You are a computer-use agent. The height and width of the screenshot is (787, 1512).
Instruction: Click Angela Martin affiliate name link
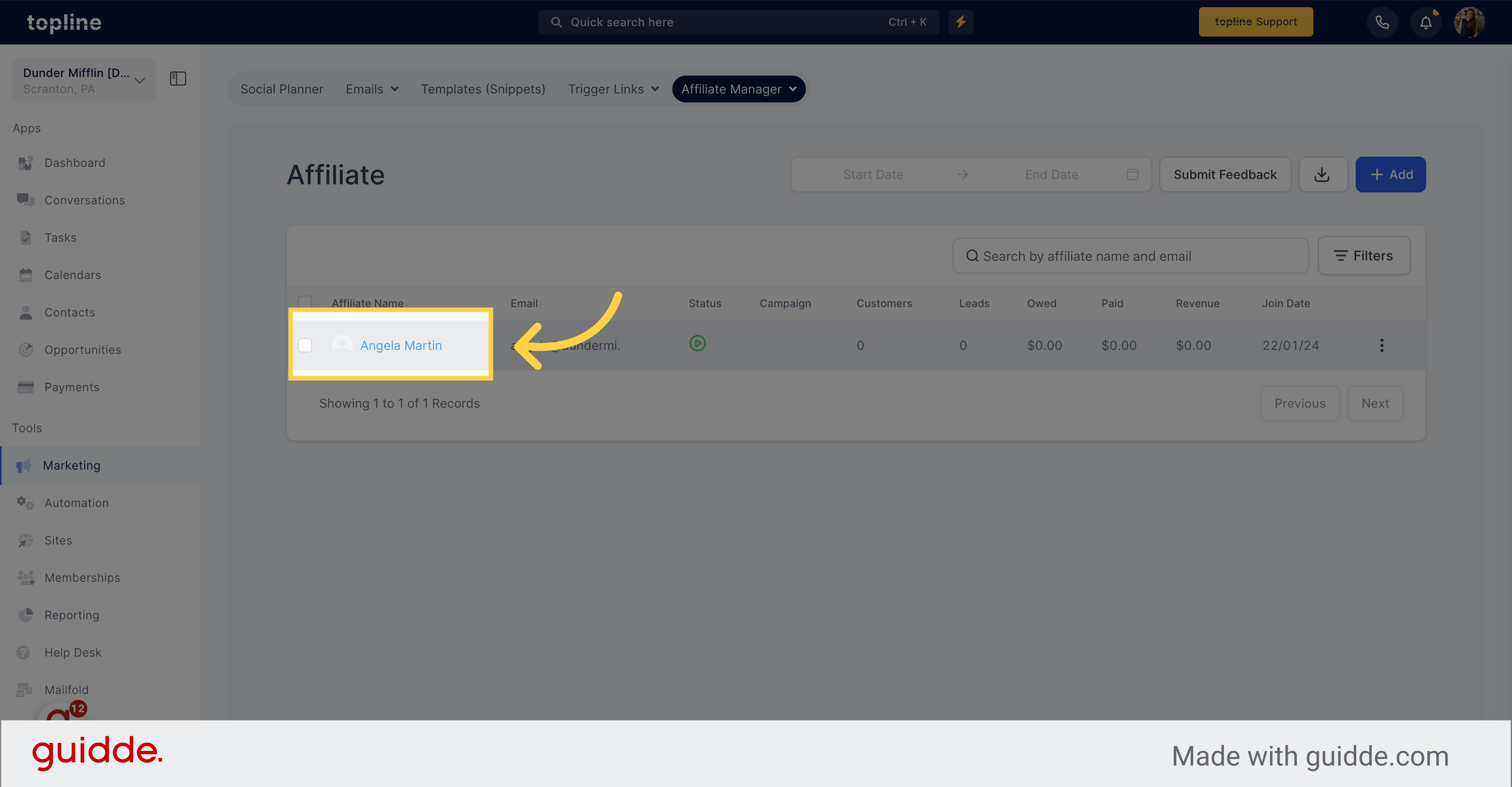(401, 345)
